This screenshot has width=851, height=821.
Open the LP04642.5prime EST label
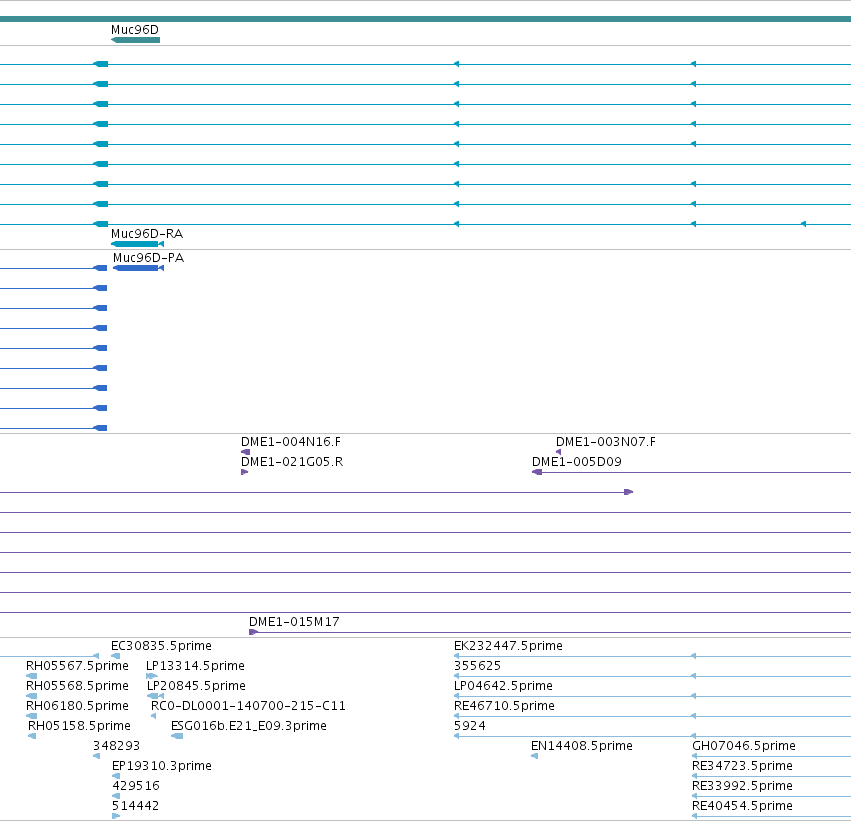tap(504, 686)
